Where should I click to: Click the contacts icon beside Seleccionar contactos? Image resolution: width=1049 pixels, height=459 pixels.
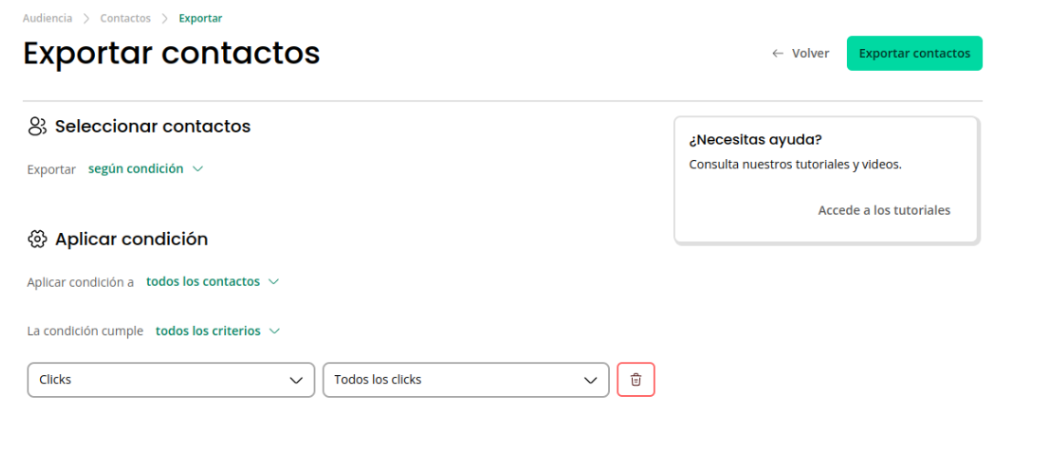click(37, 126)
